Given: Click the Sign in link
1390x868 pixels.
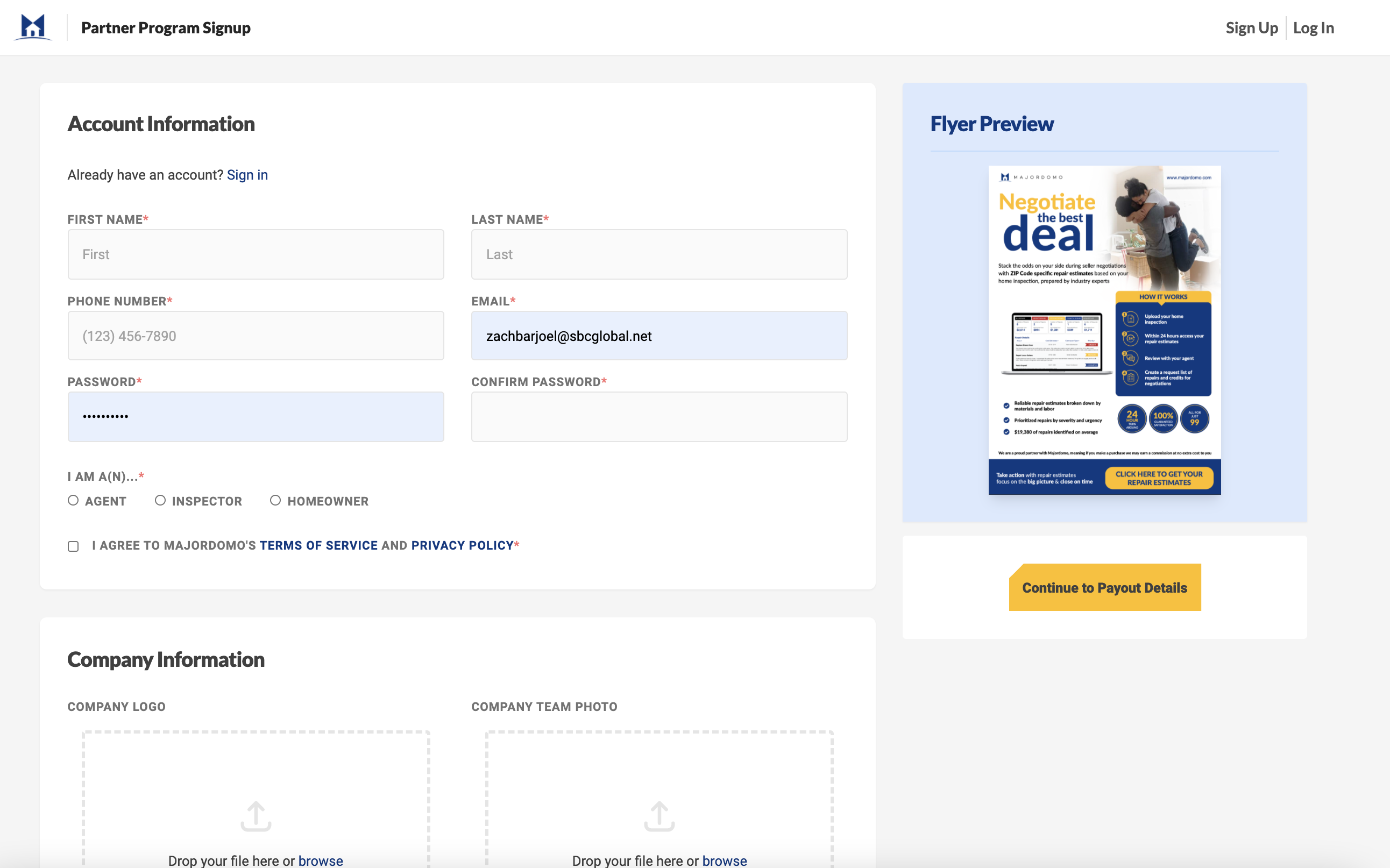Looking at the screenshot, I should [247, 175].
